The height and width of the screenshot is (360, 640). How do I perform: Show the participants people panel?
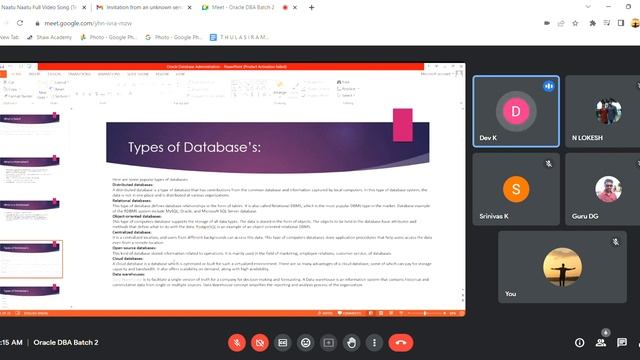click(600, 343)
